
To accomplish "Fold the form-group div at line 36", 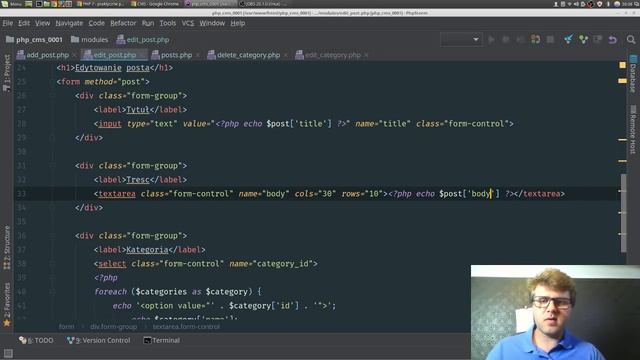I will [x=52, y=236].
